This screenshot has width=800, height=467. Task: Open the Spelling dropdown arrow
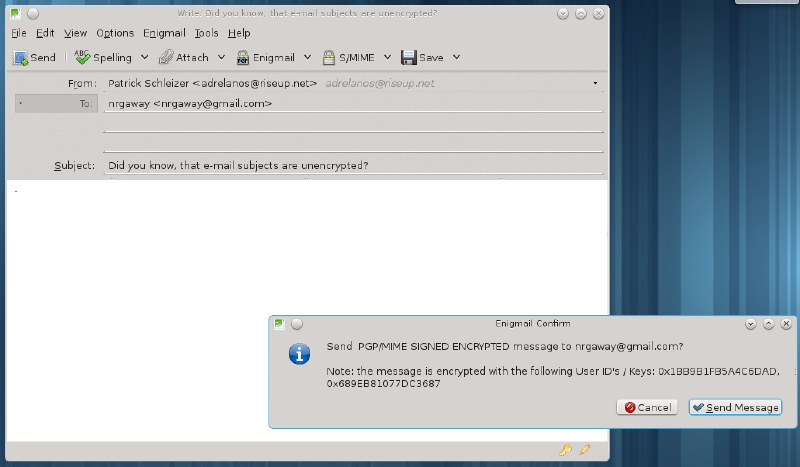pos(144,58)
